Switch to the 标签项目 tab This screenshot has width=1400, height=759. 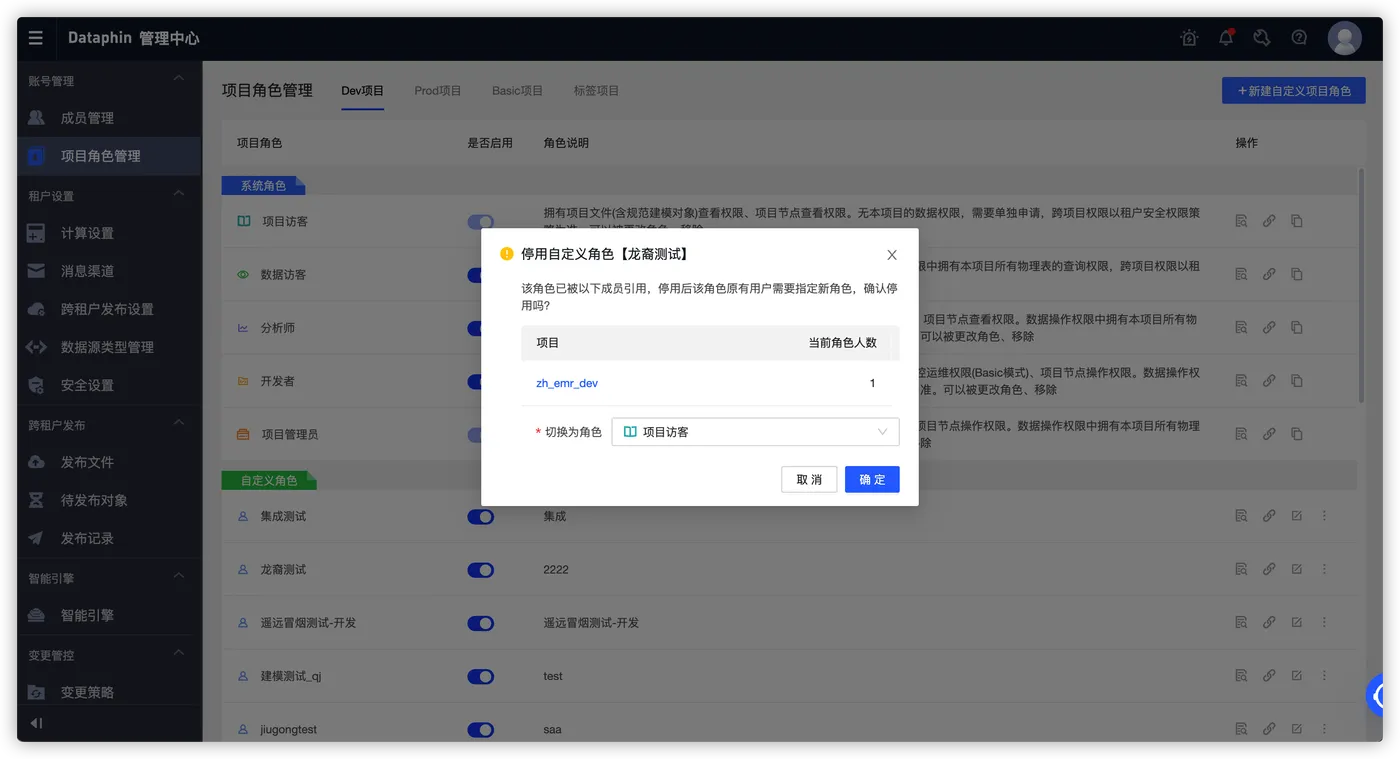coord(596,91)
